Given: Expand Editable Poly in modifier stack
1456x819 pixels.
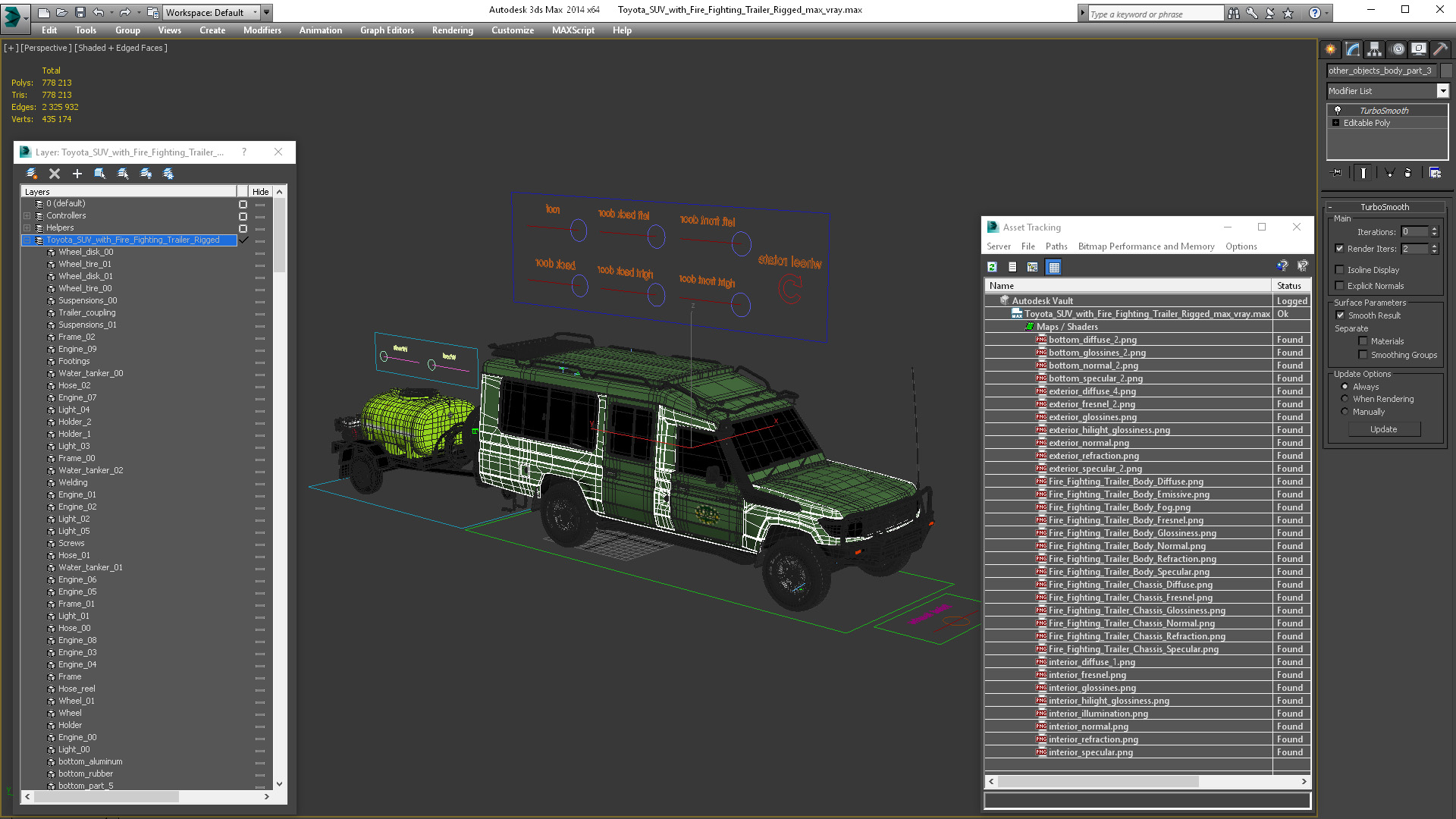Looking at the screenshot, I should [1336, 123].
